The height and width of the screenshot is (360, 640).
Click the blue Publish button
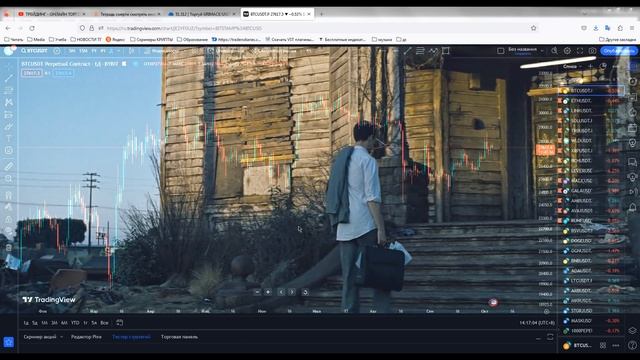pos(619,51)
